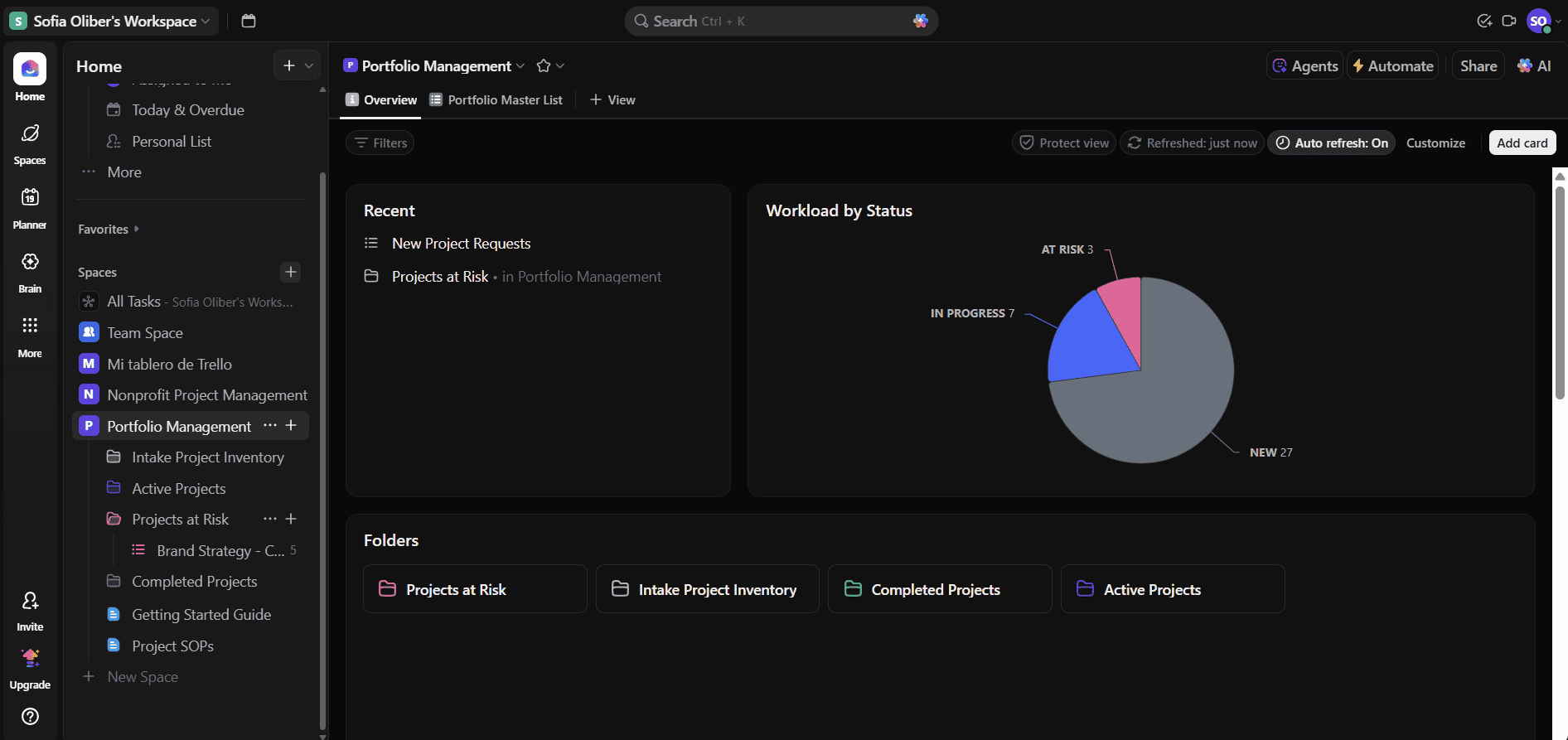The width and height of the screenshot is (1568, 740).
Task: Add a new space with plus icon beside Spaces
Action: click(291, 272)
